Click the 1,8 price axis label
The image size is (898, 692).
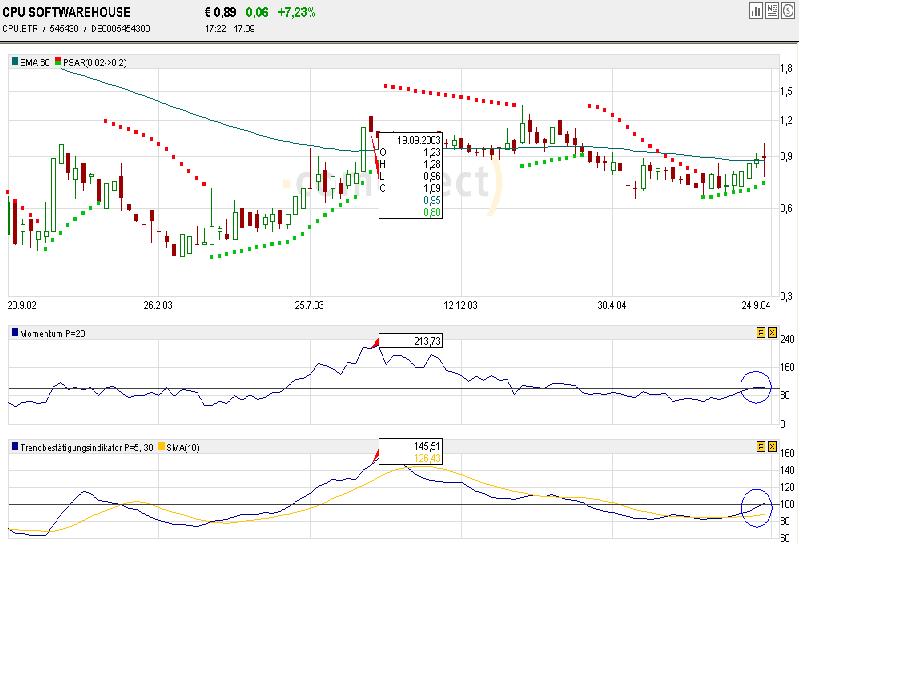[x=787, y=69]
